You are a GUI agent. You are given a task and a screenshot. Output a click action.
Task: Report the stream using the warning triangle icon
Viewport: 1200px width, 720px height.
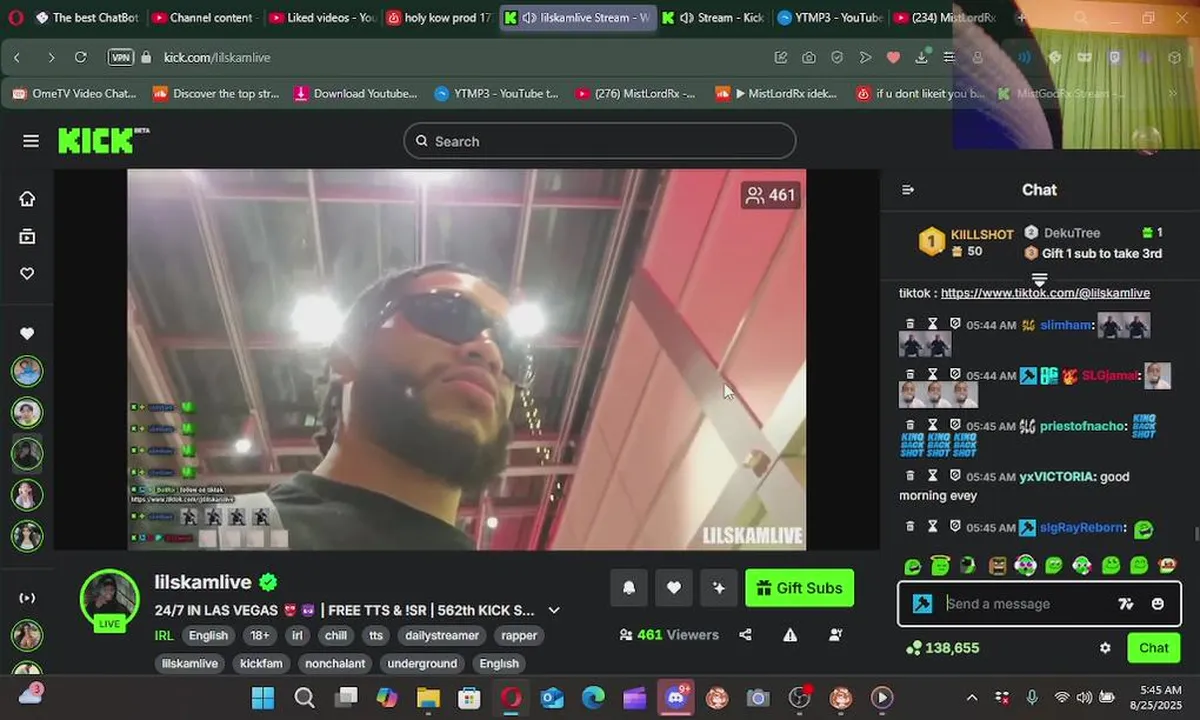[x=790, y=635]
